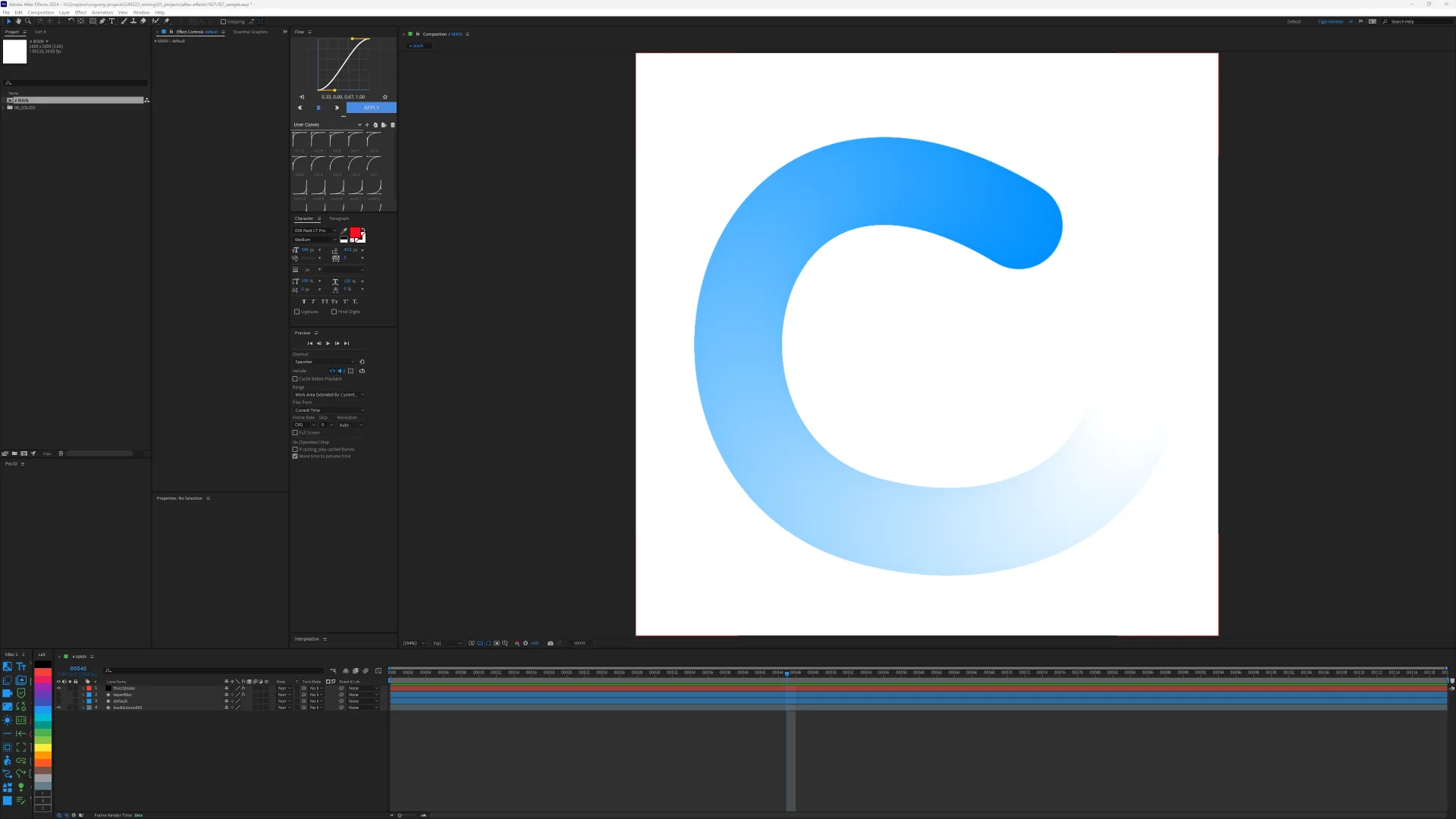Check Cache Before Playback option
The height and width of the screenshot is (819, 1456).
point(295,379)
